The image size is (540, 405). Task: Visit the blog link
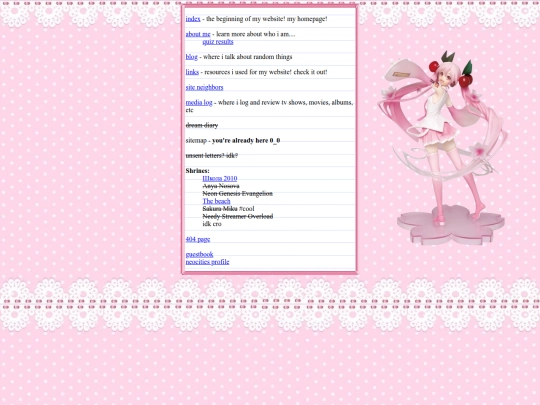point(191,57)
